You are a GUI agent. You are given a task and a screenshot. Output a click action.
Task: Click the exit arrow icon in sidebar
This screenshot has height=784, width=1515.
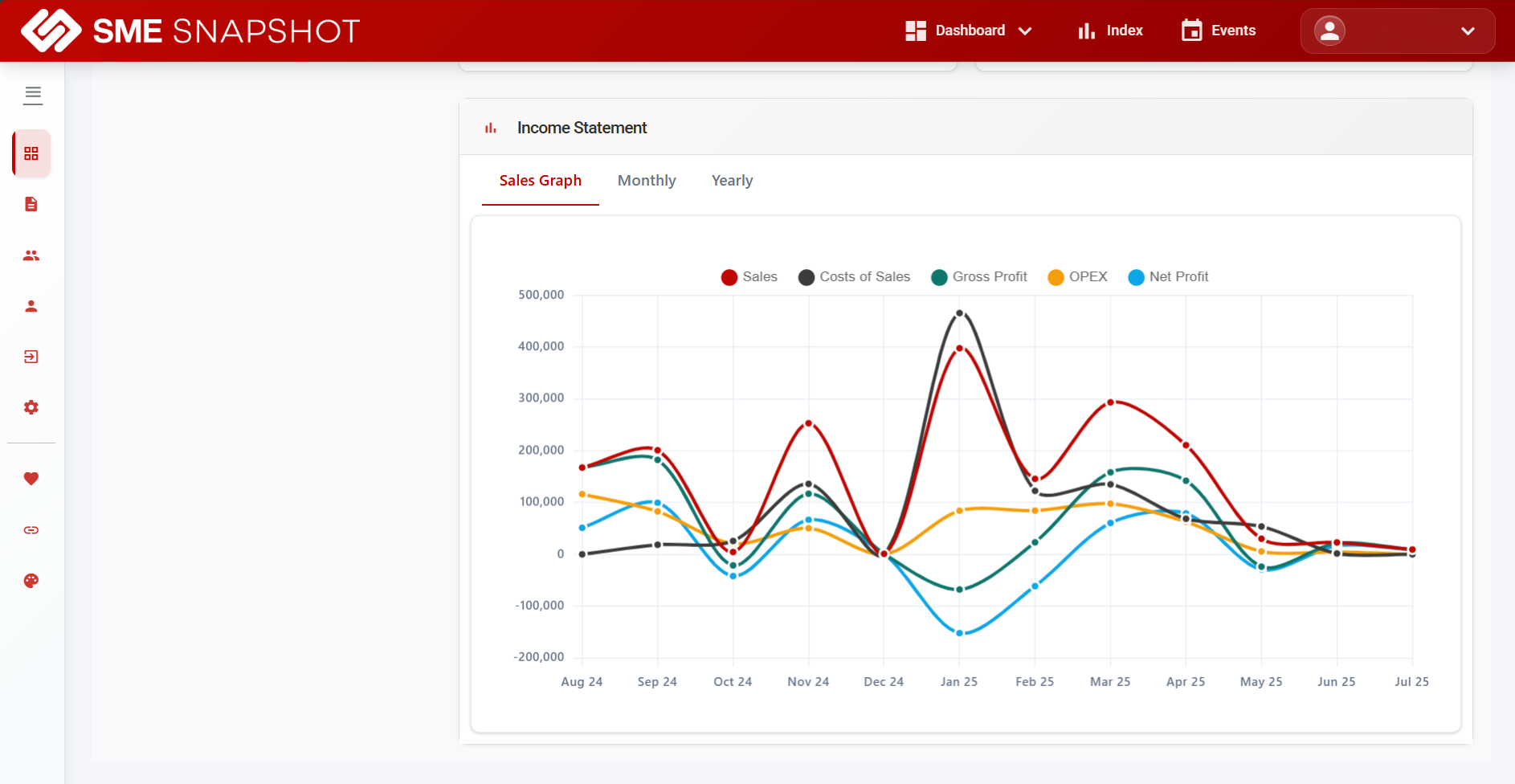pyautogui.click(x=31, y=357)
